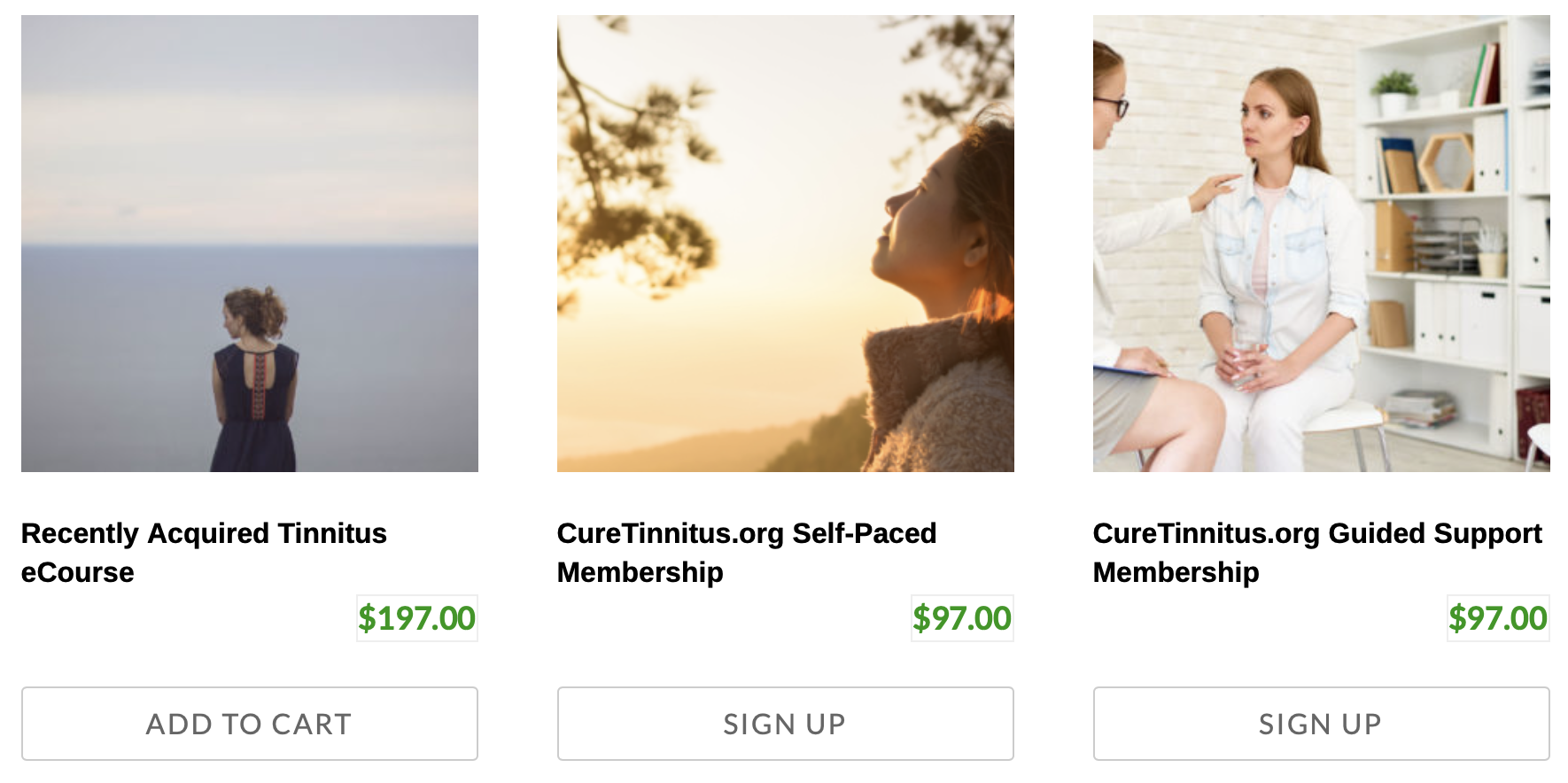Open the CureTinnitus.org Self-Paced Membership title
Image resolution: width=1568 pixels, height=783 pixels.
point(746,534)
